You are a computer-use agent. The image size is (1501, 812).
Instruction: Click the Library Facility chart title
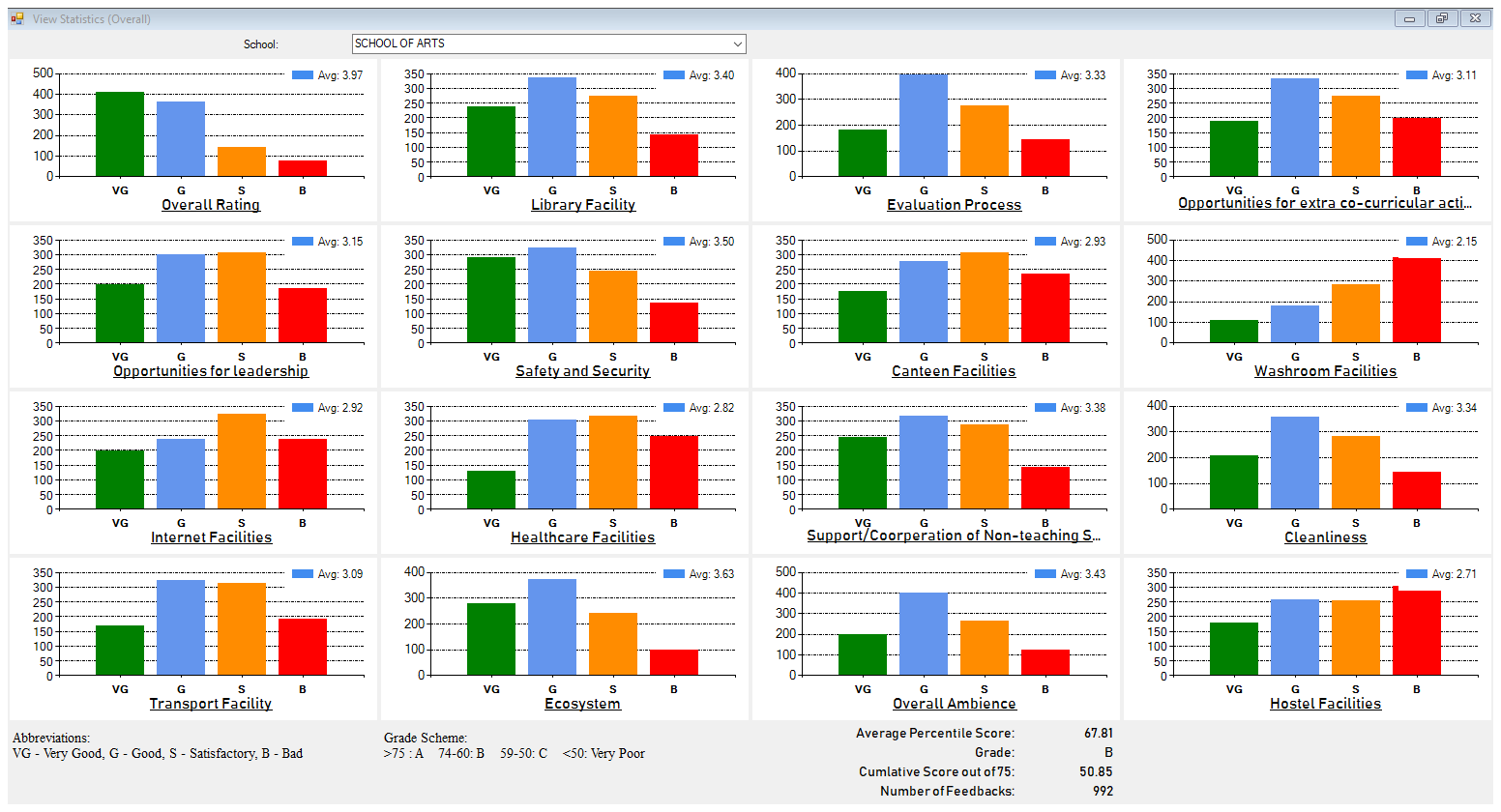coord(583,205)
